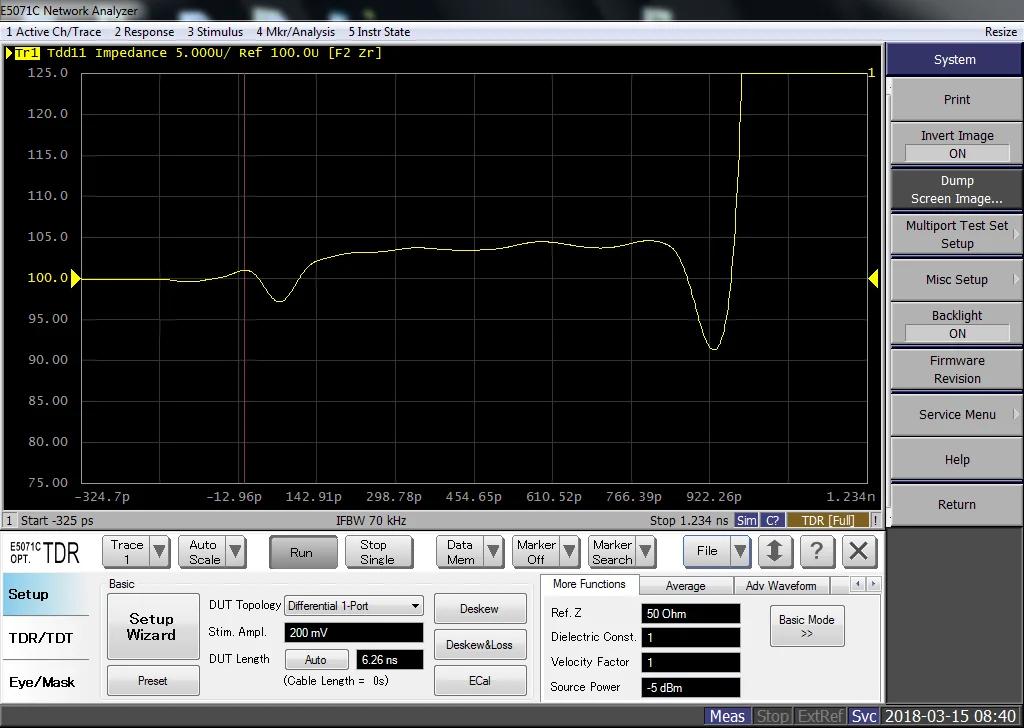Open the Response menu

144,31
